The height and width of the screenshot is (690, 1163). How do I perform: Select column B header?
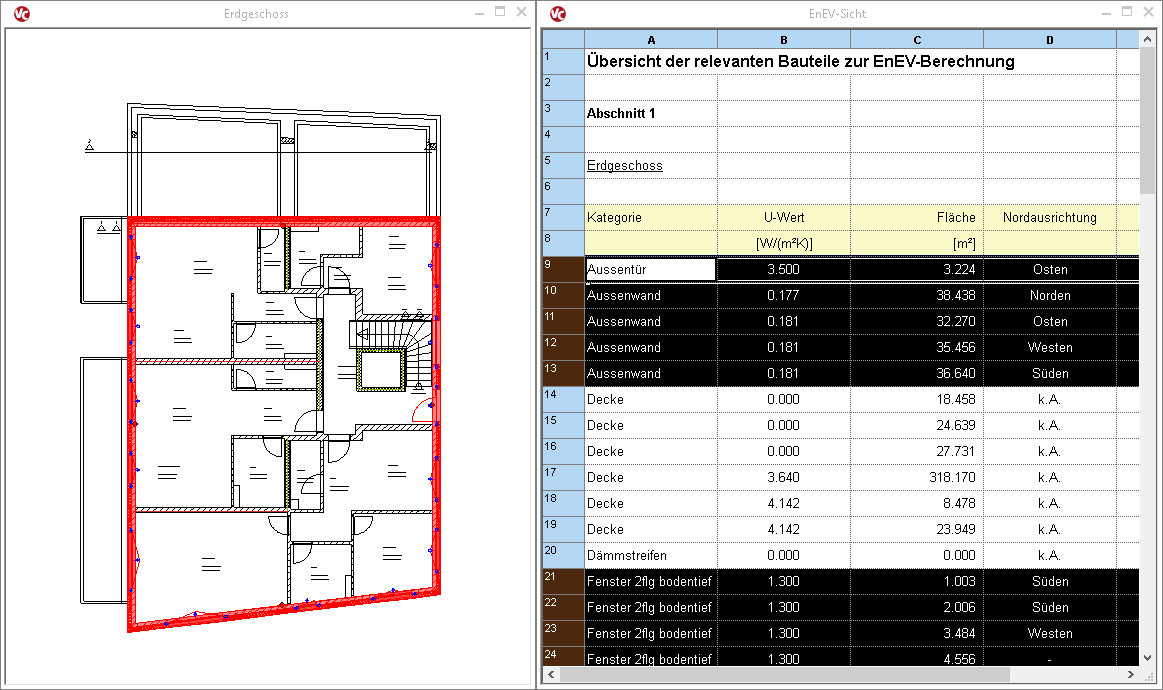pyautogui.click(x=784, y=39)
